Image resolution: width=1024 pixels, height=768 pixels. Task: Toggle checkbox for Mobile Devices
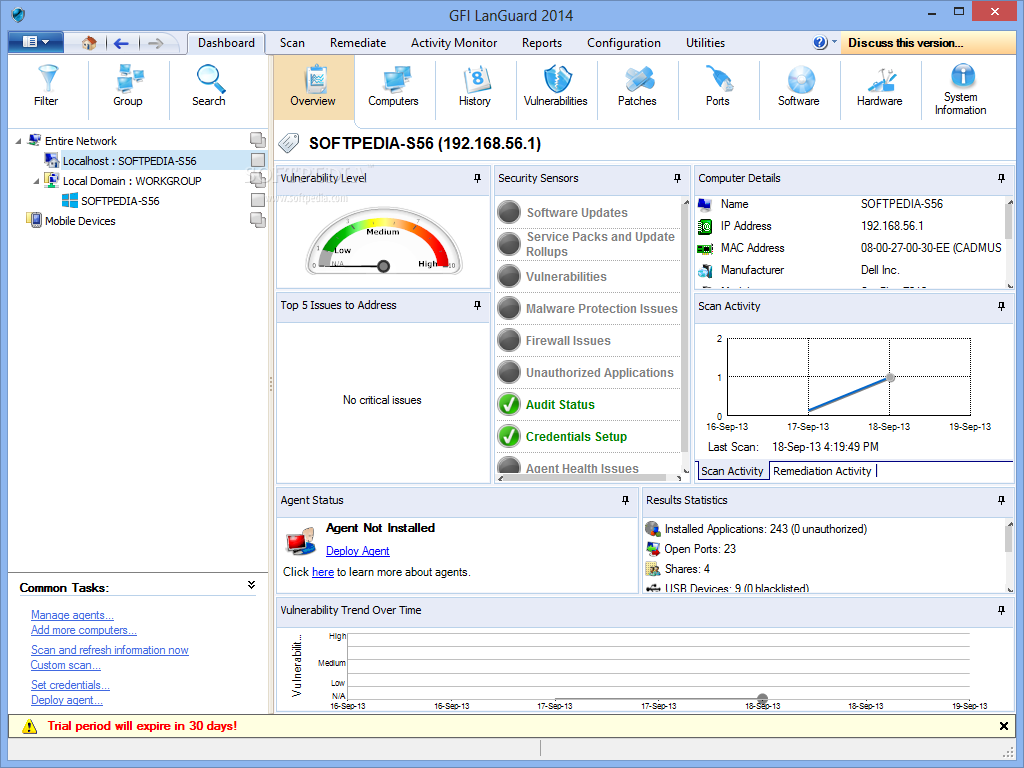click(x=258, y=221)
